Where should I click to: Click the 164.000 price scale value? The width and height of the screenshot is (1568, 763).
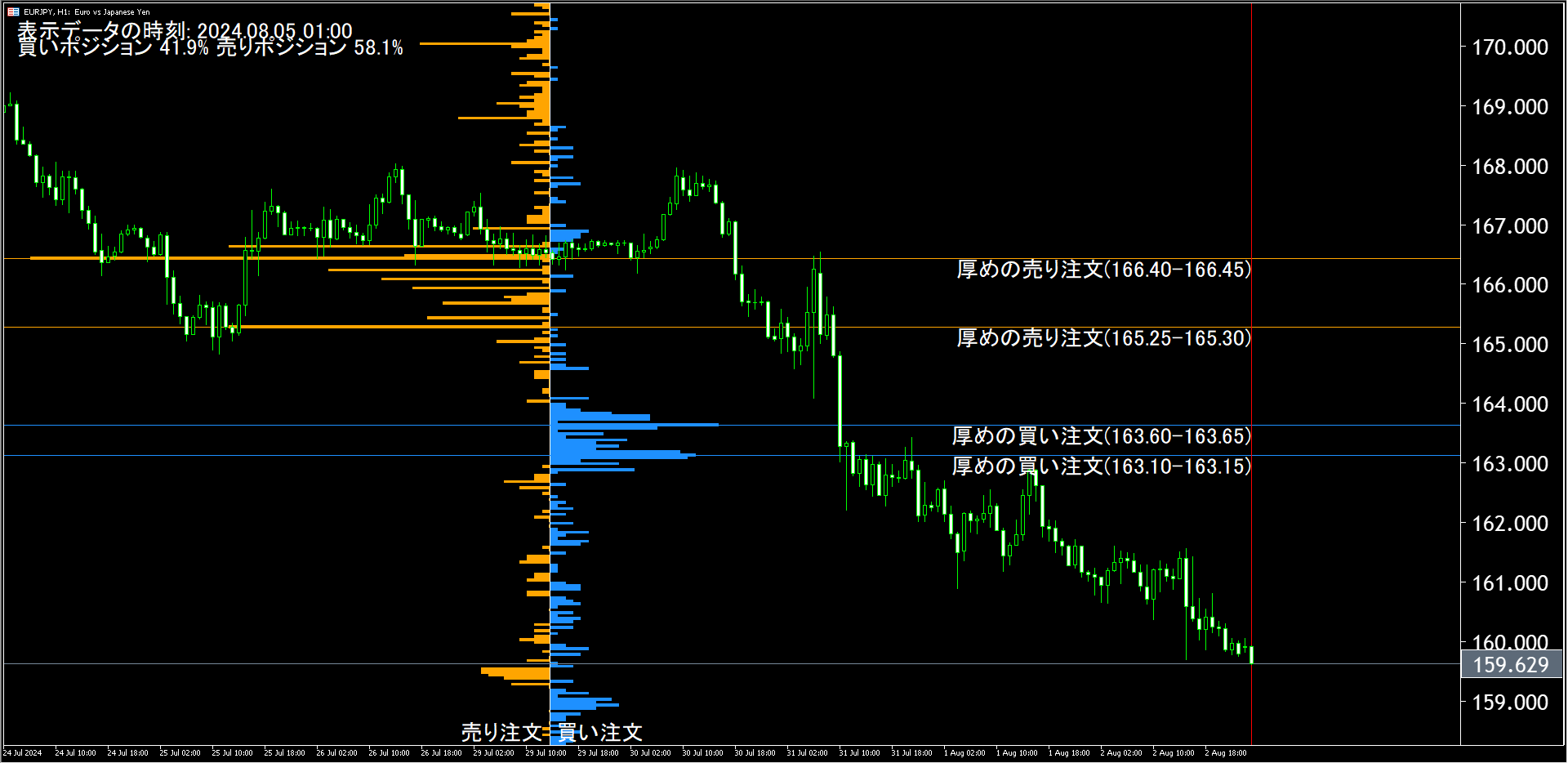point(1510,404)
